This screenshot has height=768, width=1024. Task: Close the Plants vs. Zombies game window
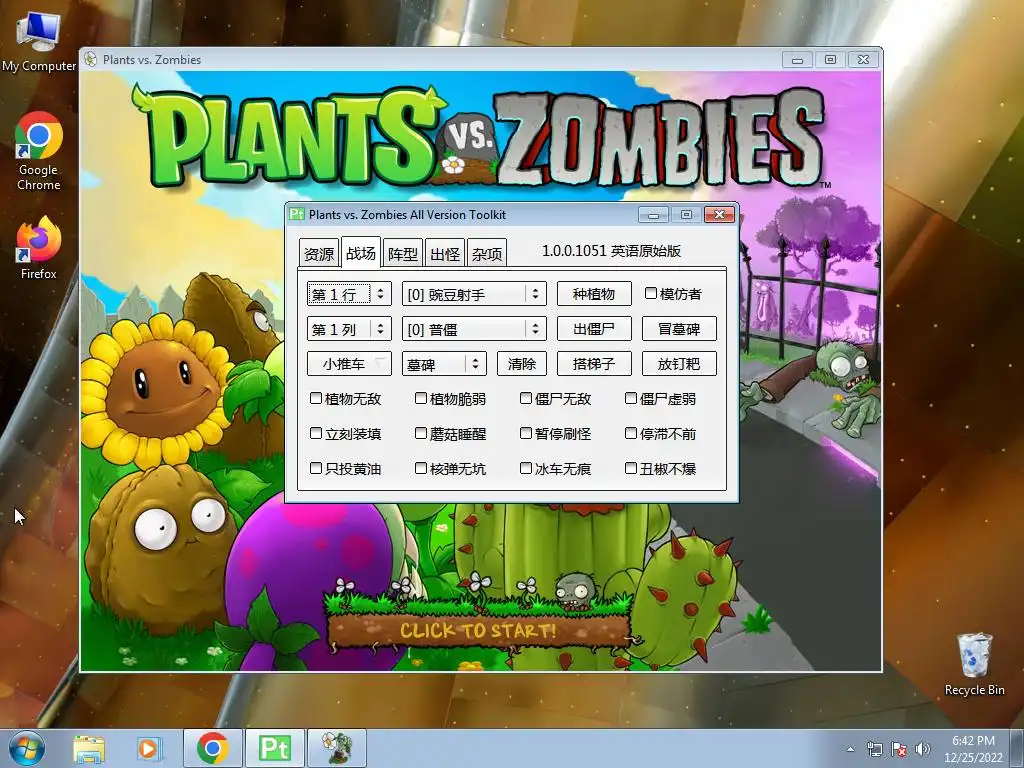click(x=863, y=59)
